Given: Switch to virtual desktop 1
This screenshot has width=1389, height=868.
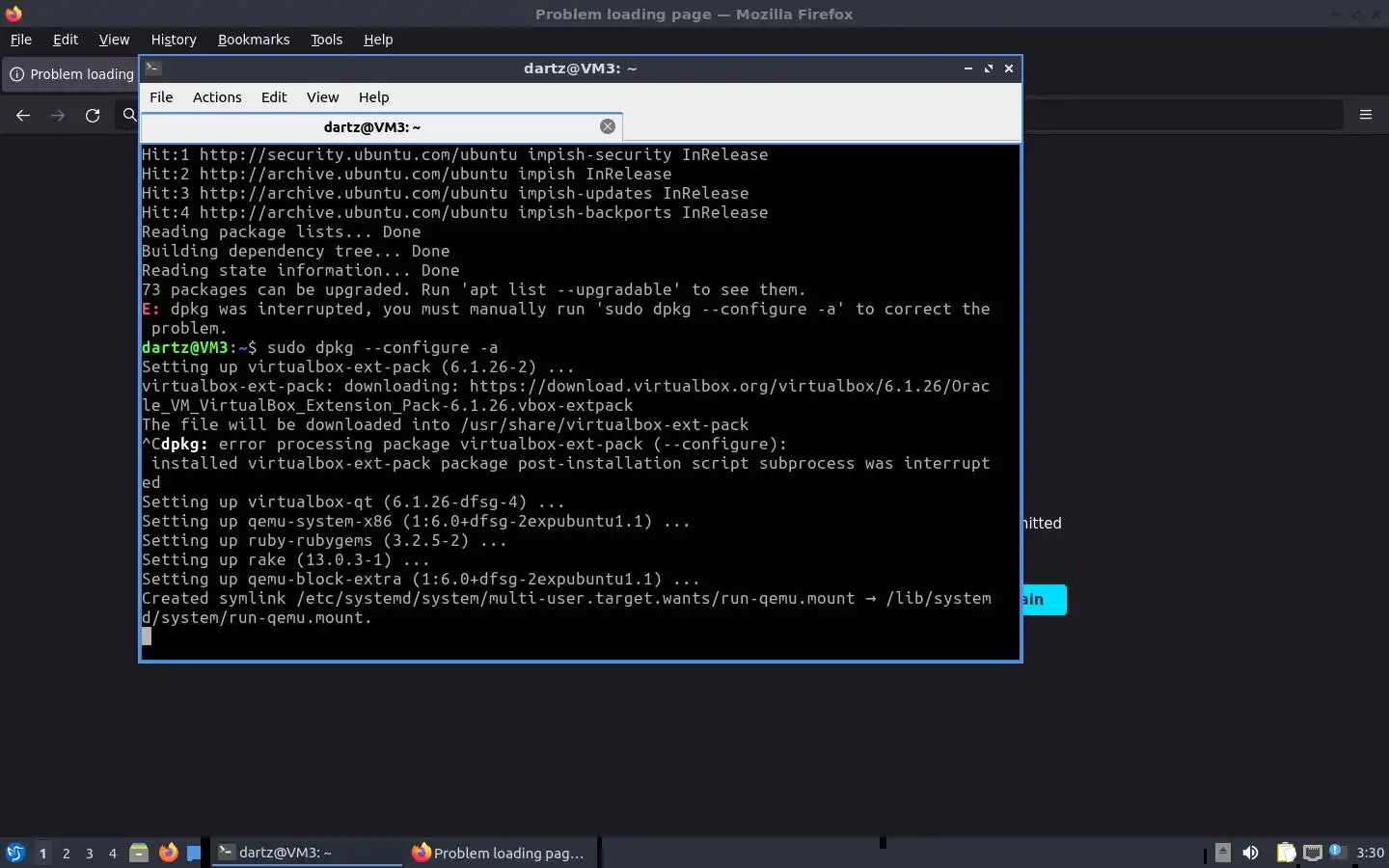Looking at the screenshot, I should coord(42,853).
